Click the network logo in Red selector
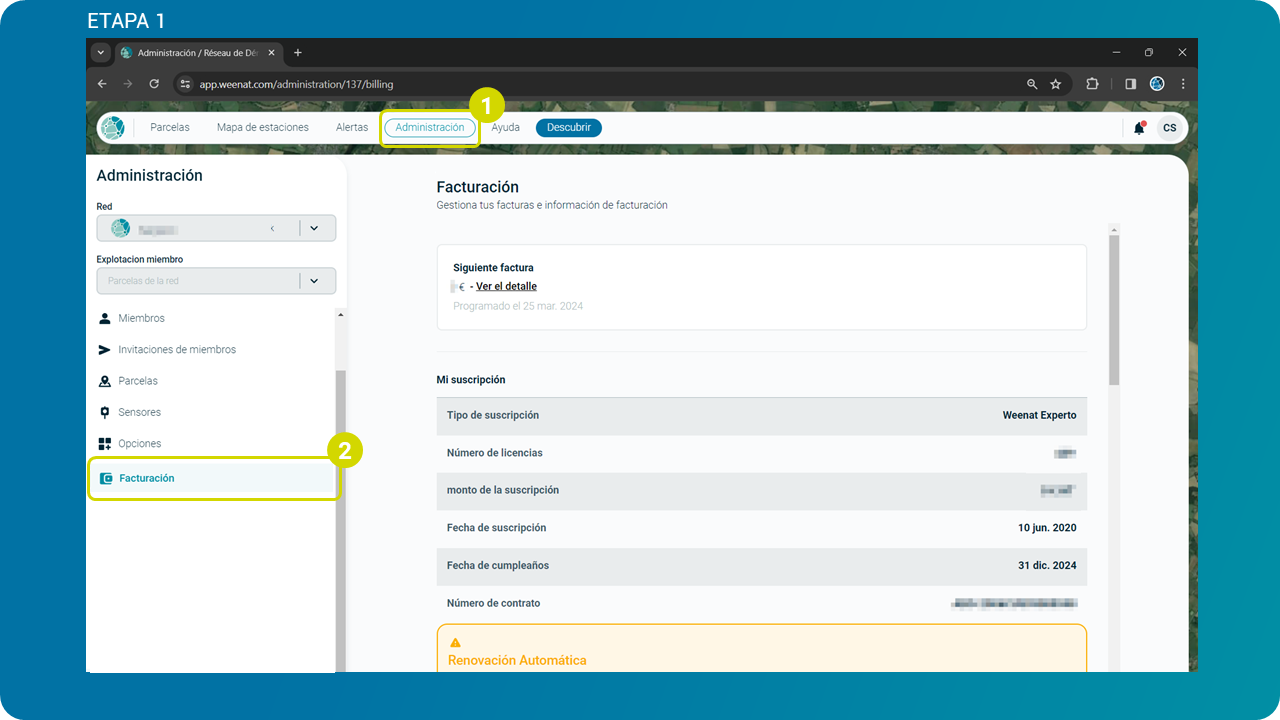 click(x=120, y=228)
